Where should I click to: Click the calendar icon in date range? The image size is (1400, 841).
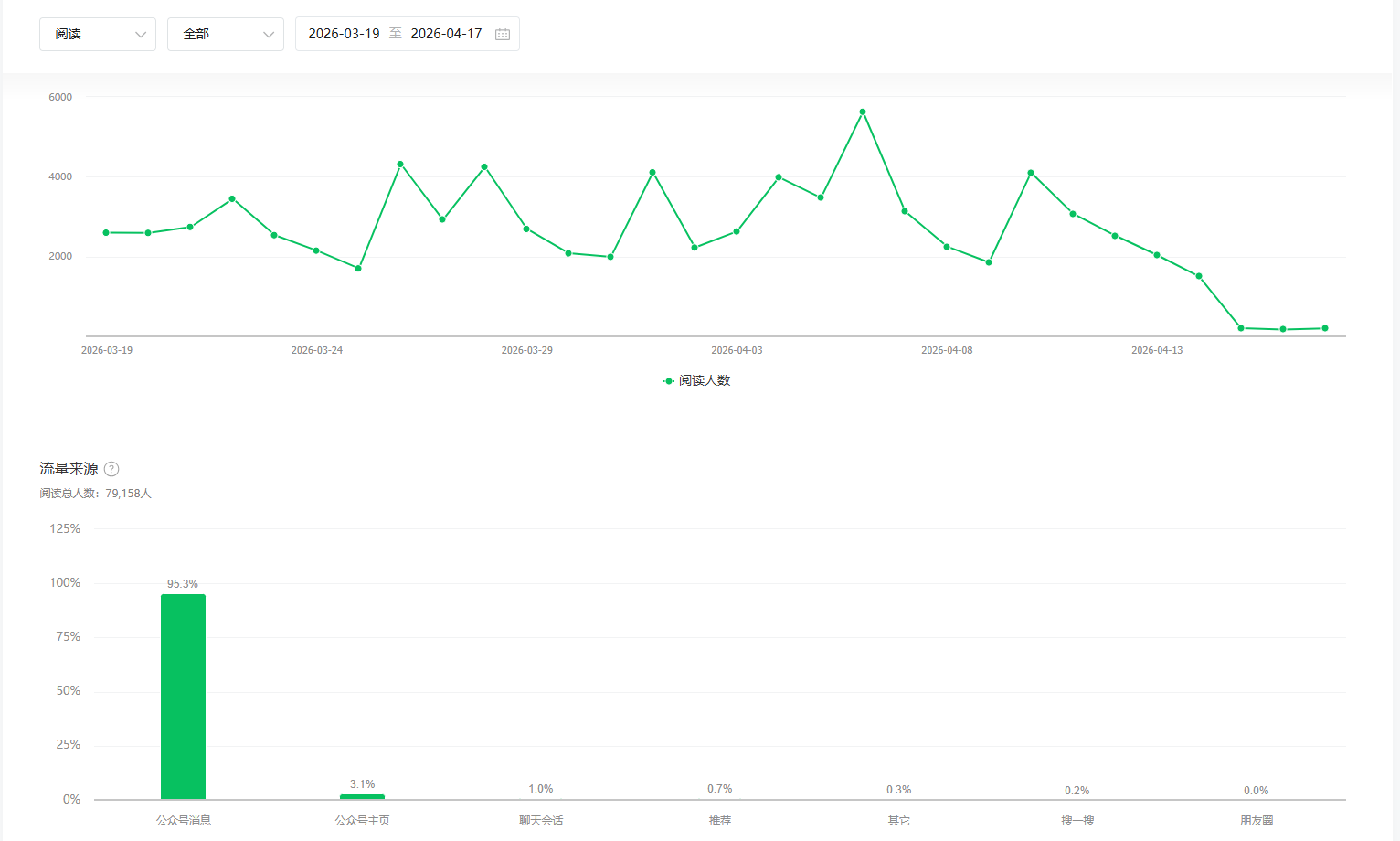[x=503, y=34]
